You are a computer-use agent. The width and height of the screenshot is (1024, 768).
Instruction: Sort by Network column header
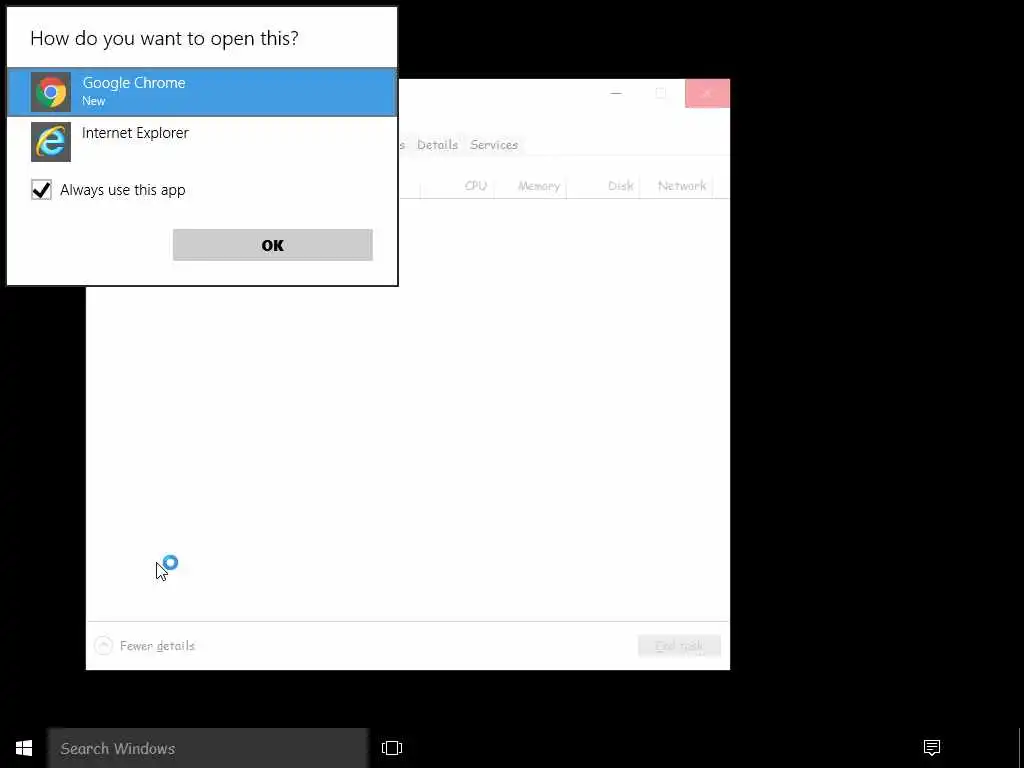682,186
